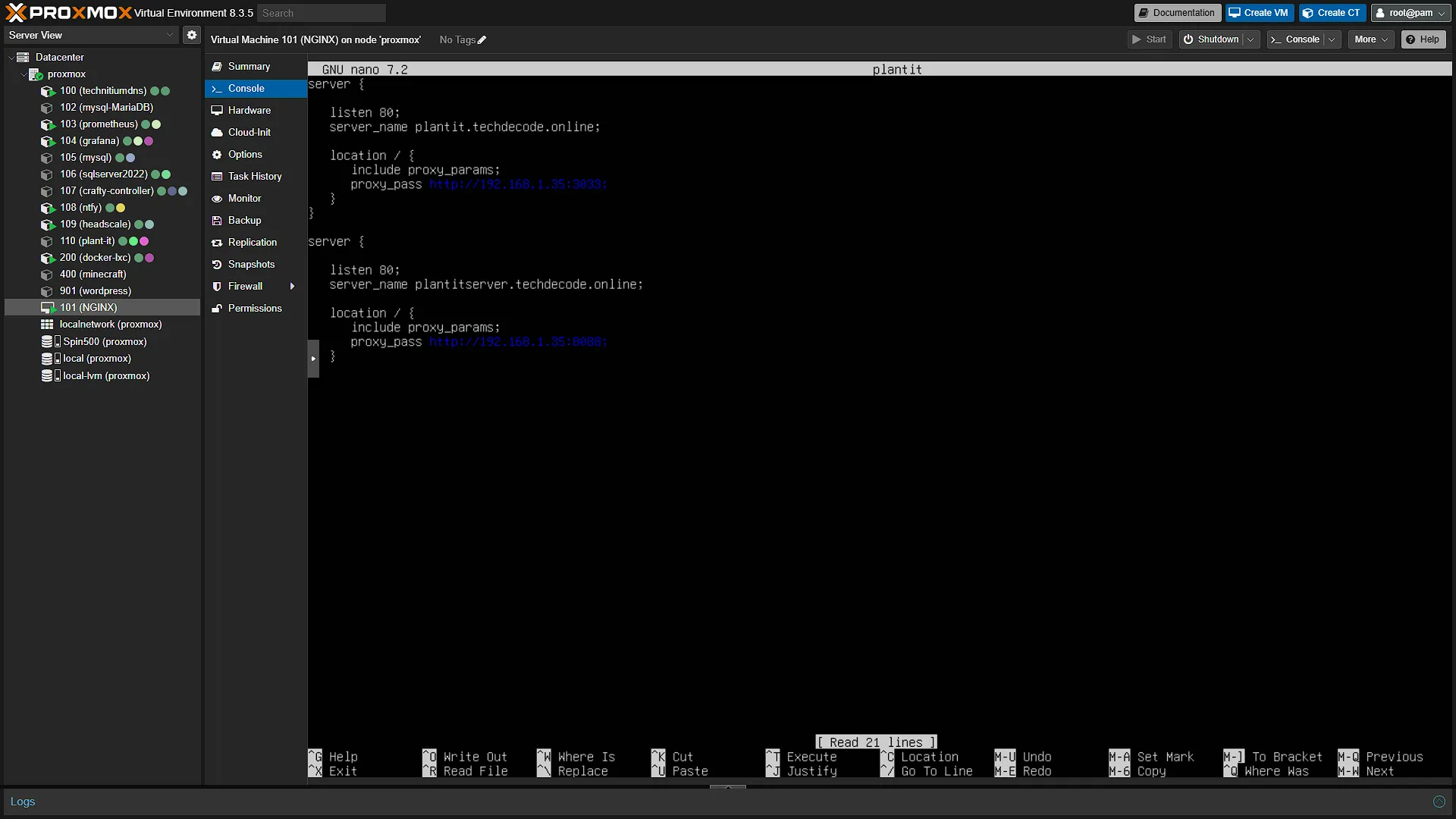Click the Help button

click(1423, 39)
